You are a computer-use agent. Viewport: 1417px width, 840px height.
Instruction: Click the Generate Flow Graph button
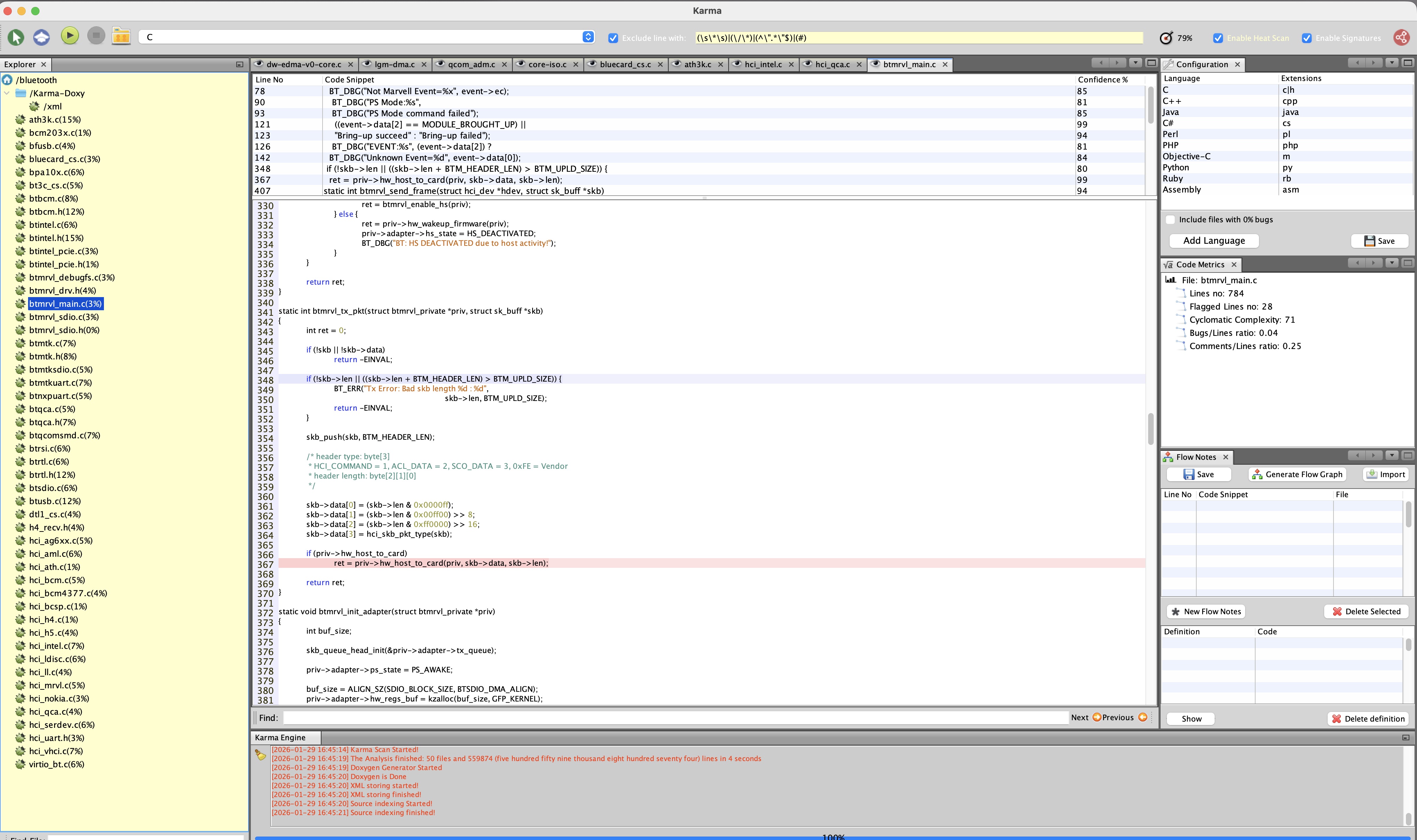click(1297, 474)
